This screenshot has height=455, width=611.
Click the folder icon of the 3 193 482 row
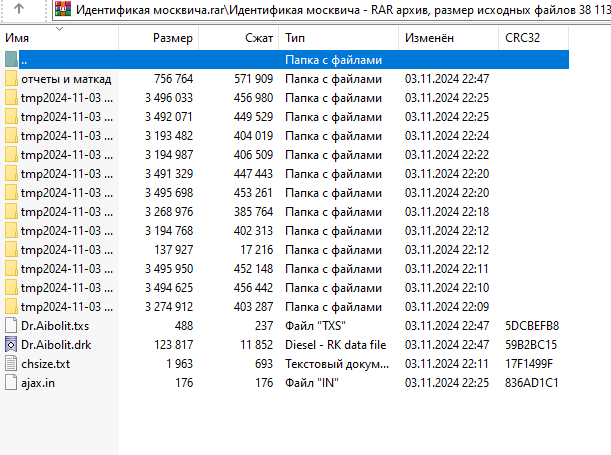11,136
